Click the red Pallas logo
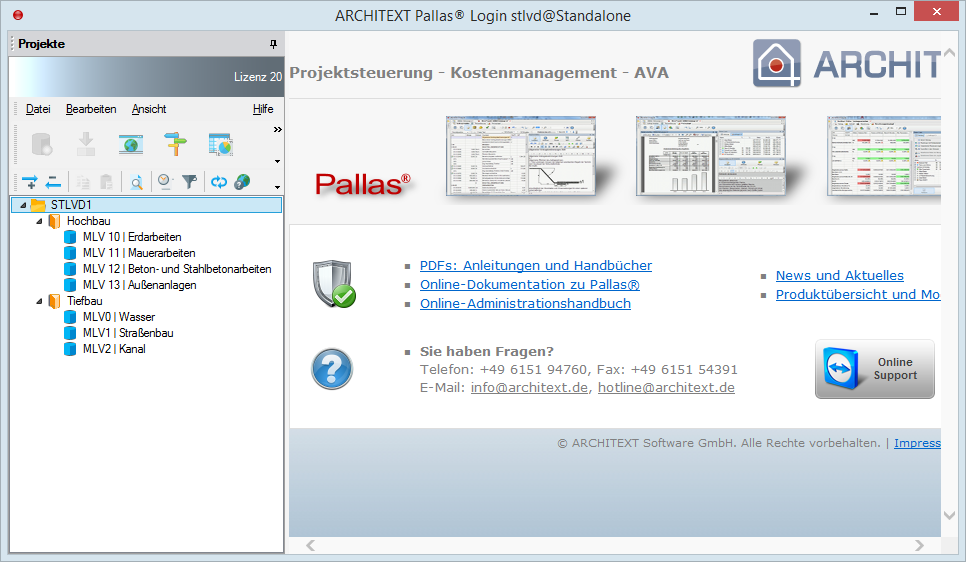 point(363,184)
